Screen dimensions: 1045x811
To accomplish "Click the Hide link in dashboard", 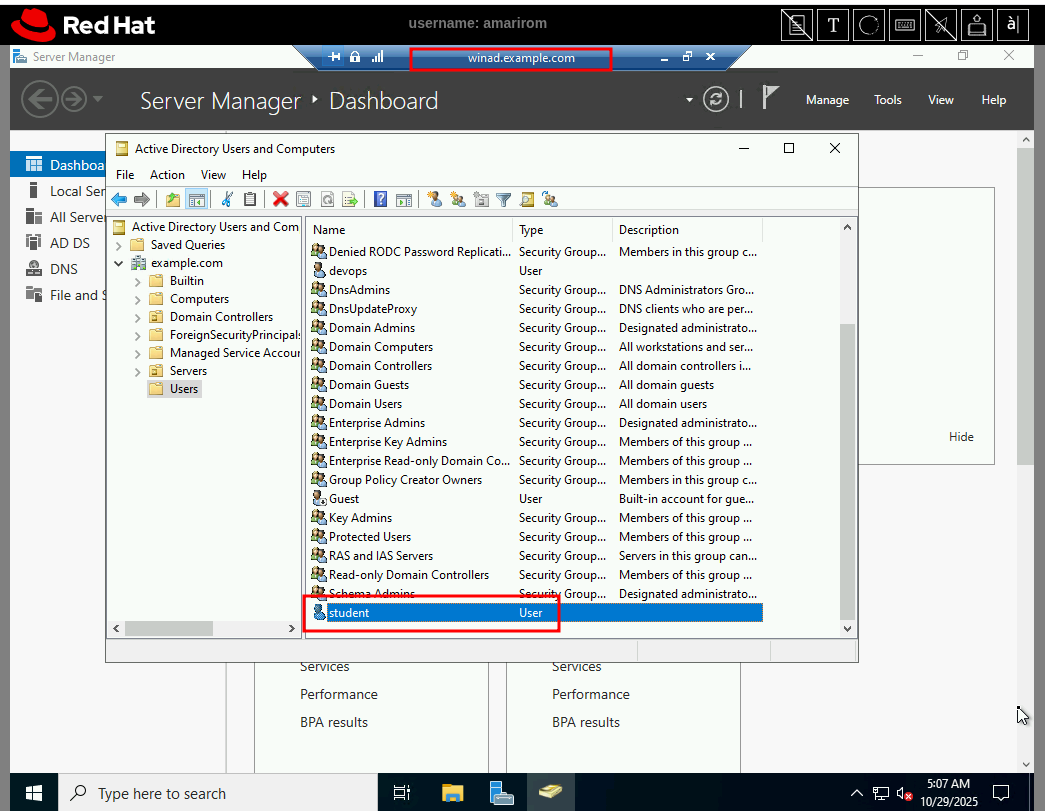I will (960, 437).
